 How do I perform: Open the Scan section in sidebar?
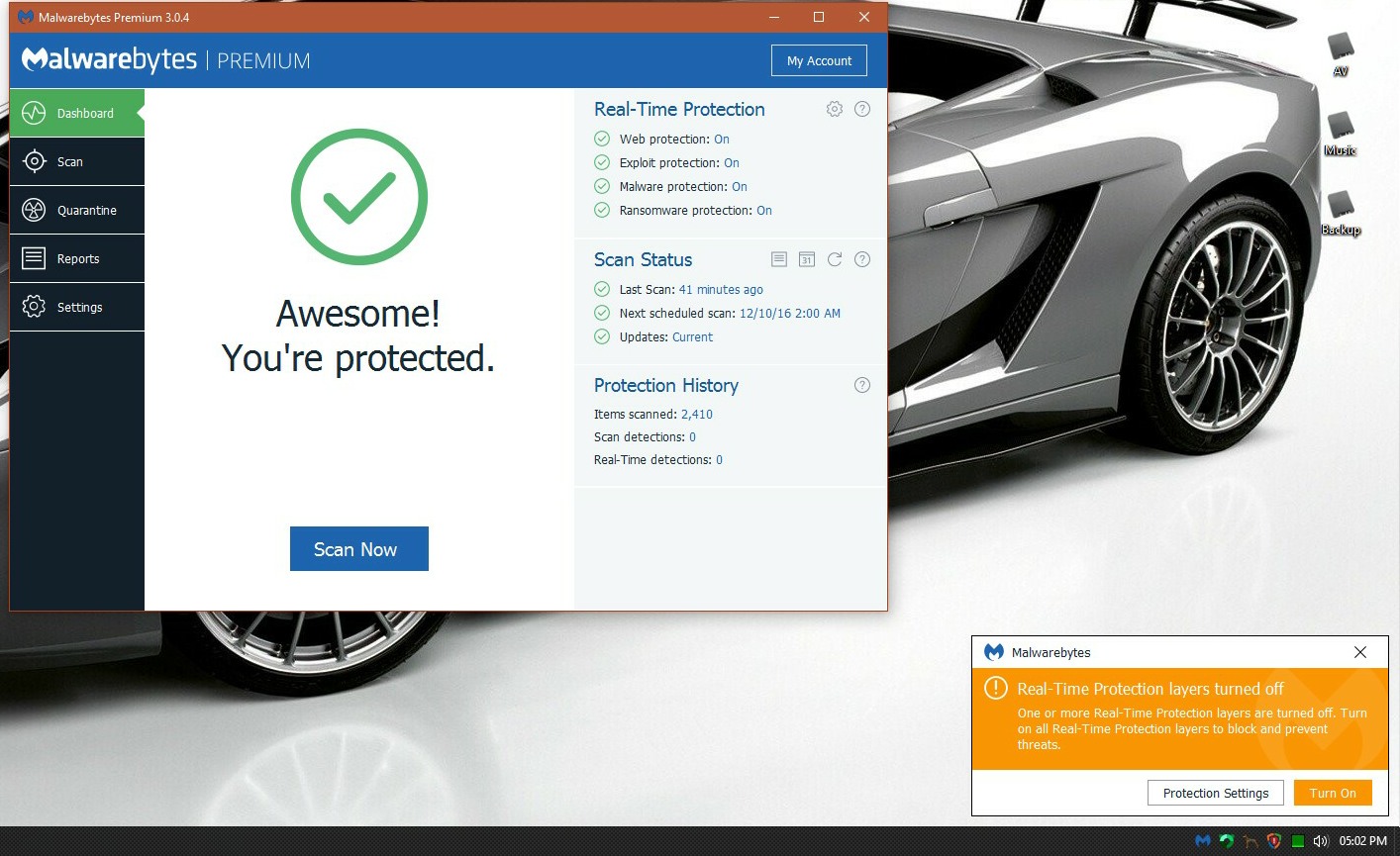[x=77, y=161]
